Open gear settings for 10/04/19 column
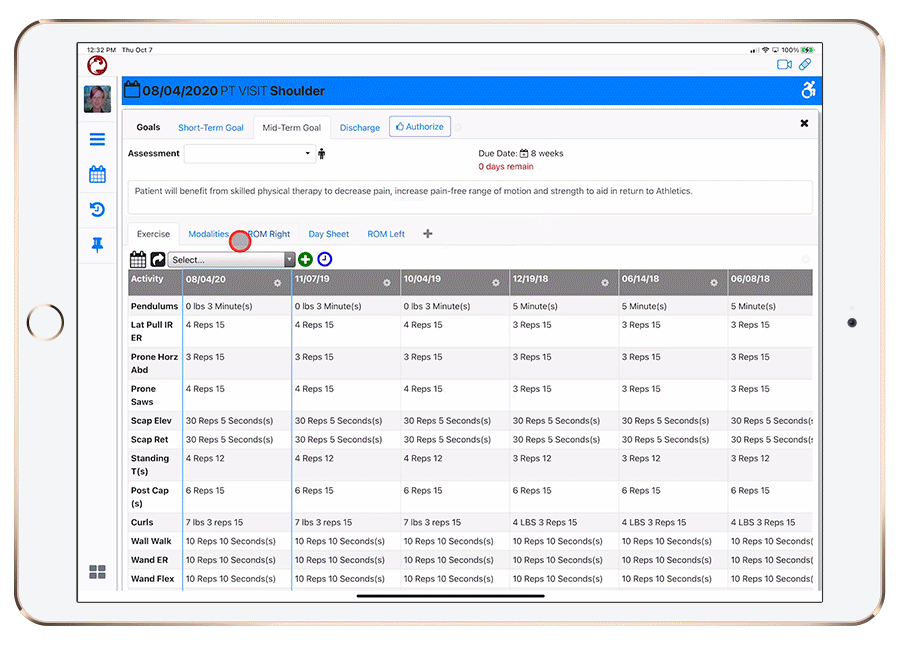This screenshot has height=647, width=900. [496, 283]
